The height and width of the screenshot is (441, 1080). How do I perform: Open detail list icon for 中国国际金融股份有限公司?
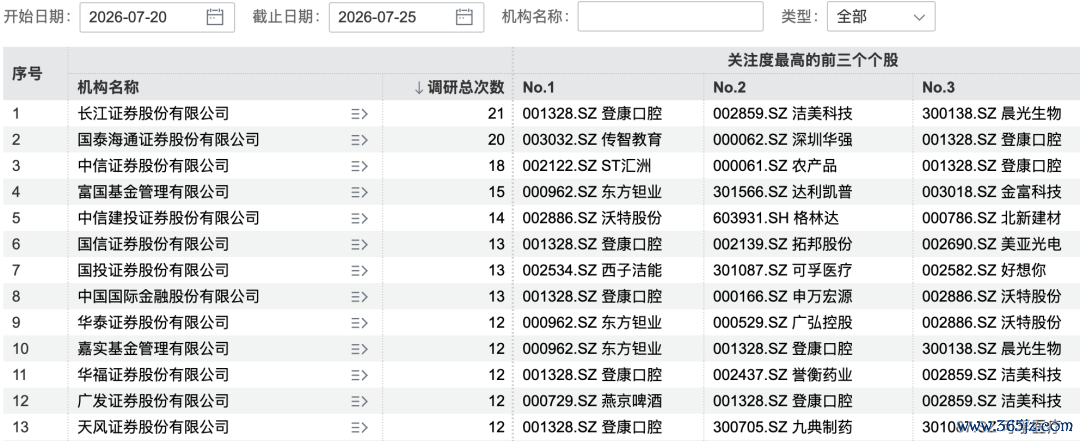pyautogui.click(x=360, y=297)
